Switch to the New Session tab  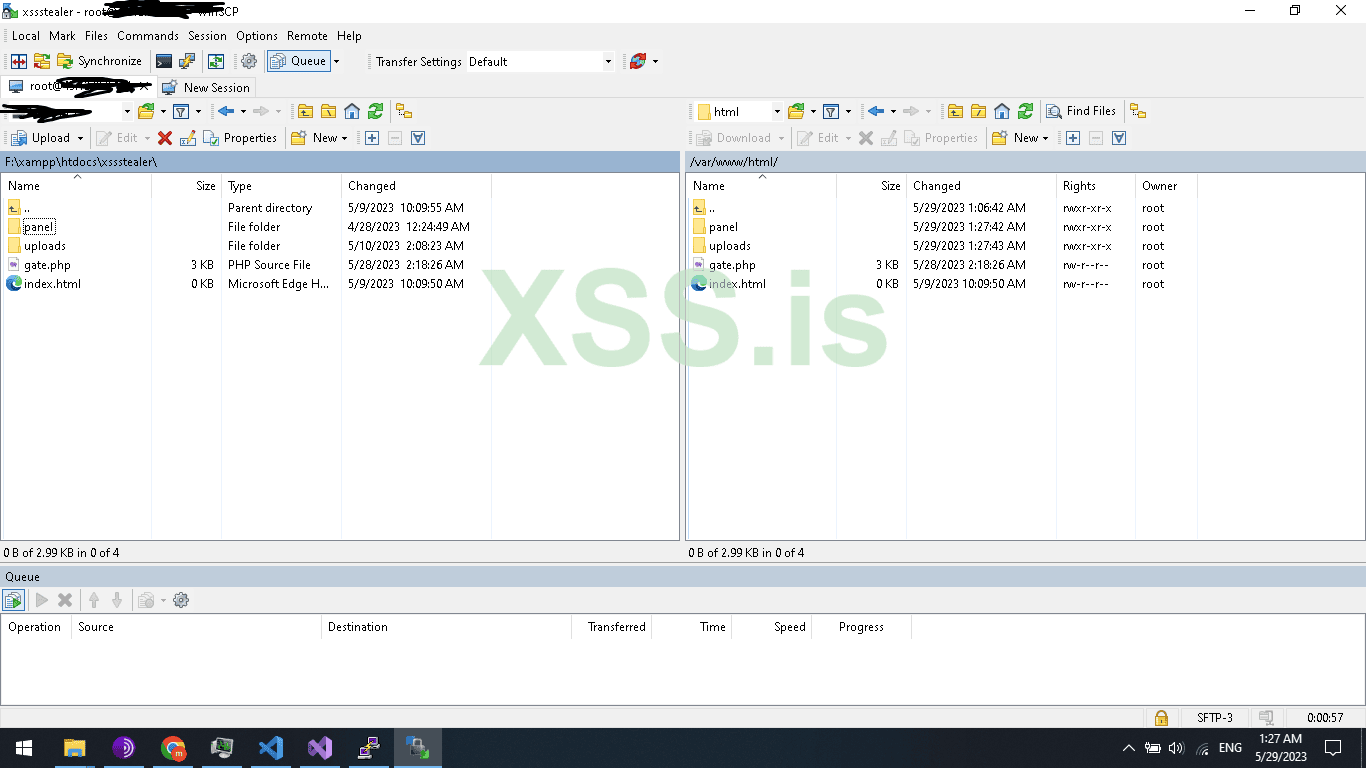[x=207, y=87]
